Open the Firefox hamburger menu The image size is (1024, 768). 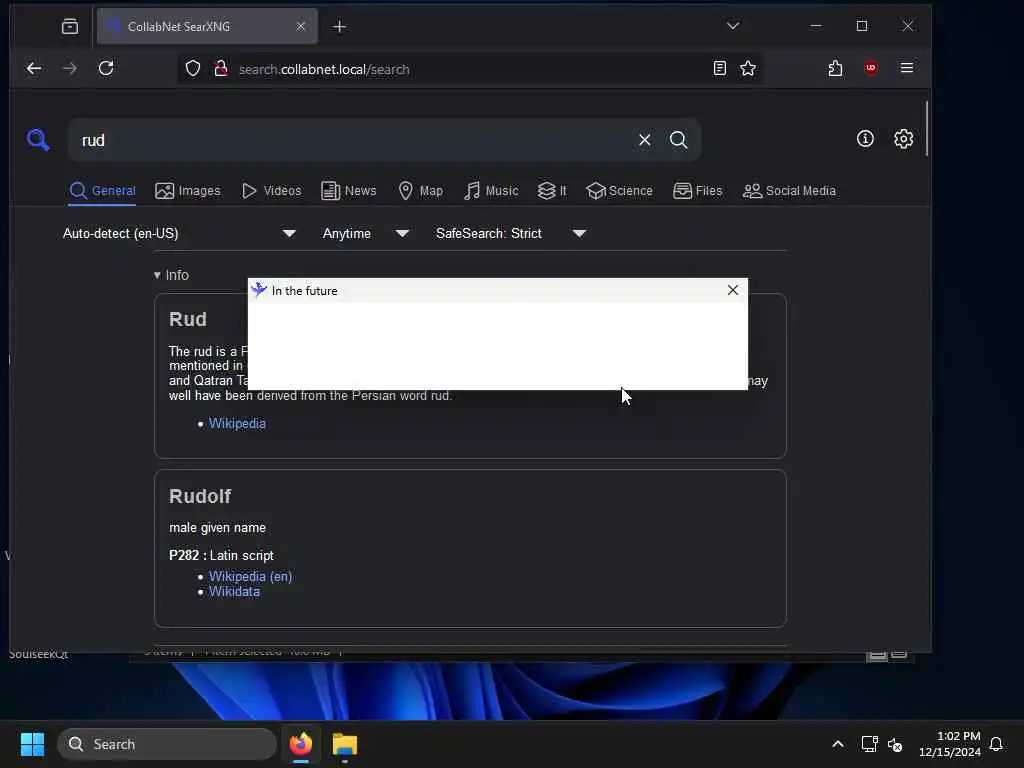pyautogui.click(x=906, y=68)
